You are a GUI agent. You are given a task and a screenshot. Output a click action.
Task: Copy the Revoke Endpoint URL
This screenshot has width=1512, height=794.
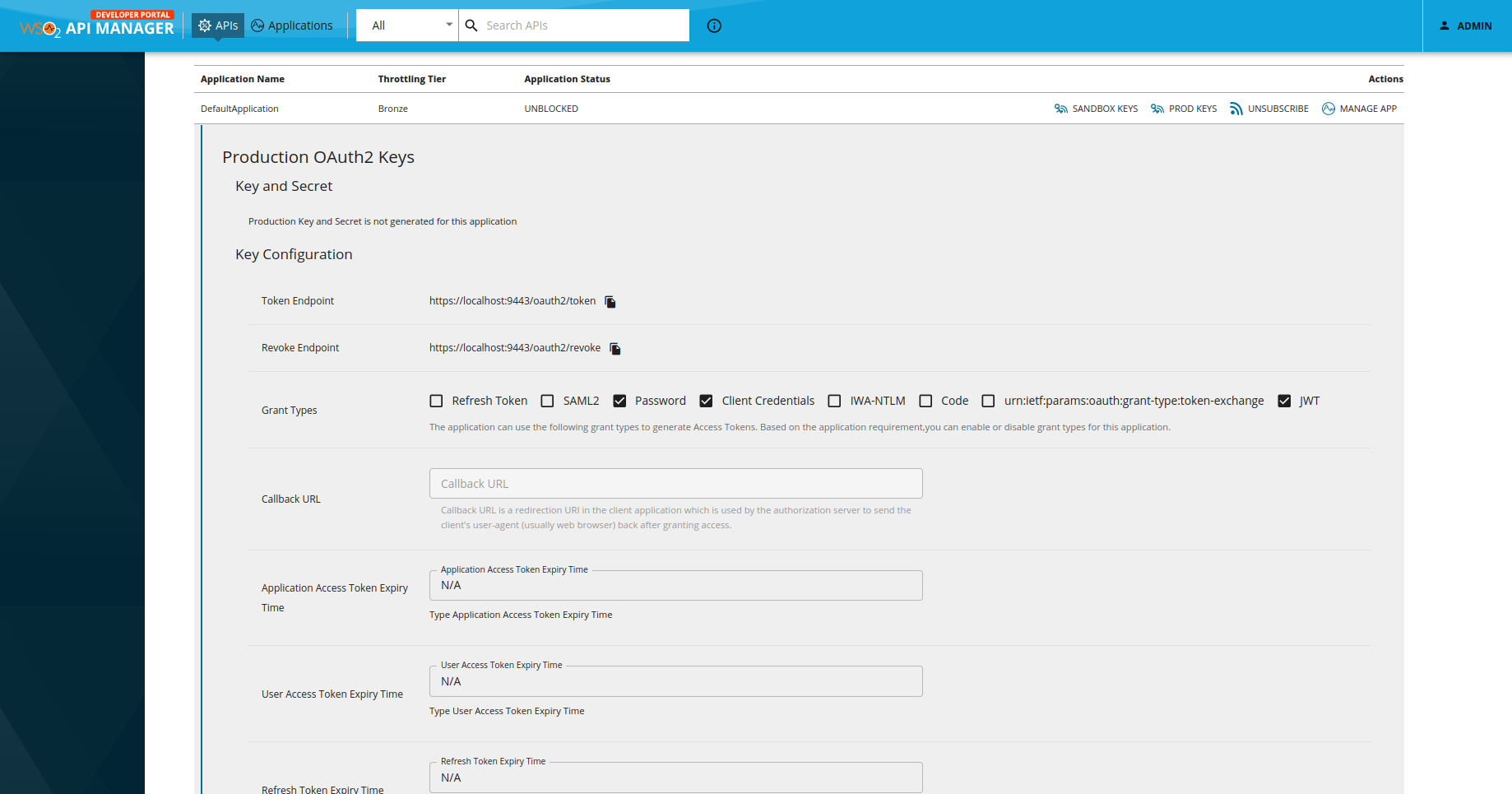tap(615, 349)
